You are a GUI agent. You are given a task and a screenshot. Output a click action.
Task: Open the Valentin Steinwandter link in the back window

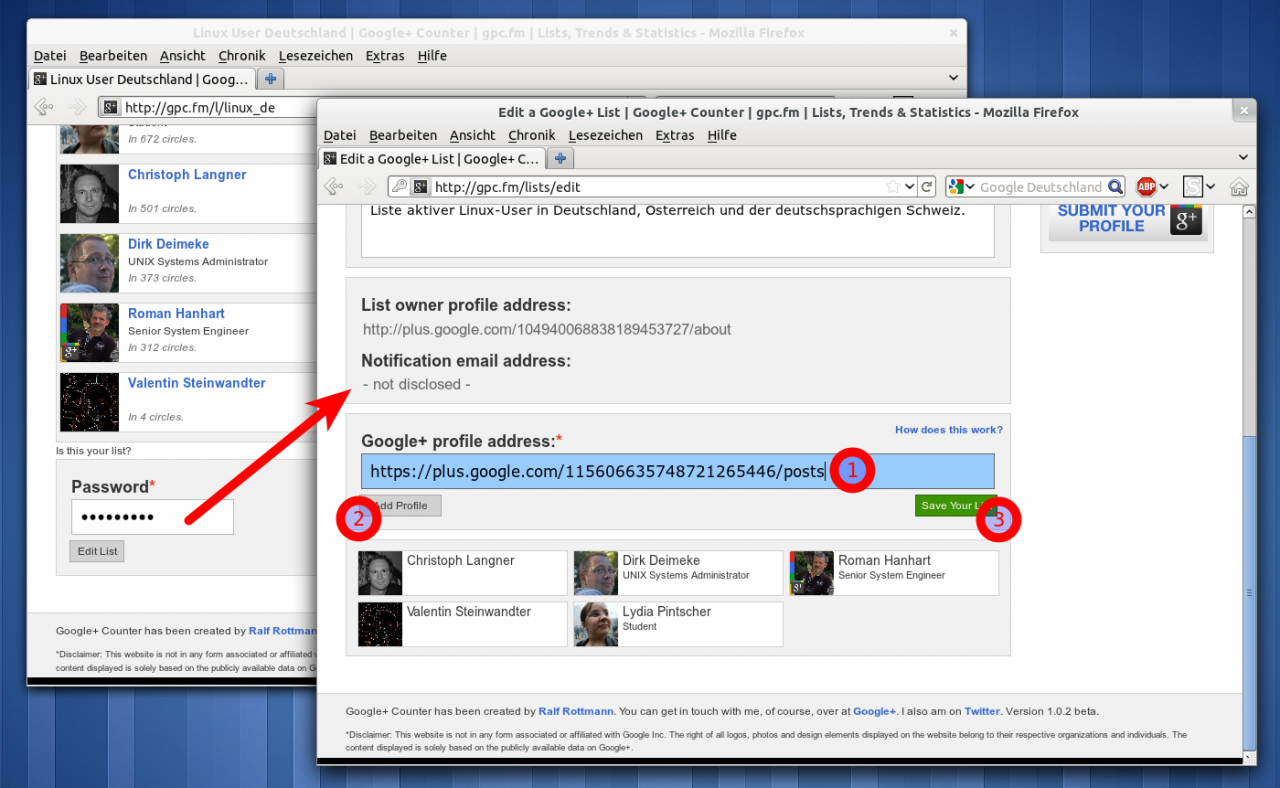pos(197,383)
